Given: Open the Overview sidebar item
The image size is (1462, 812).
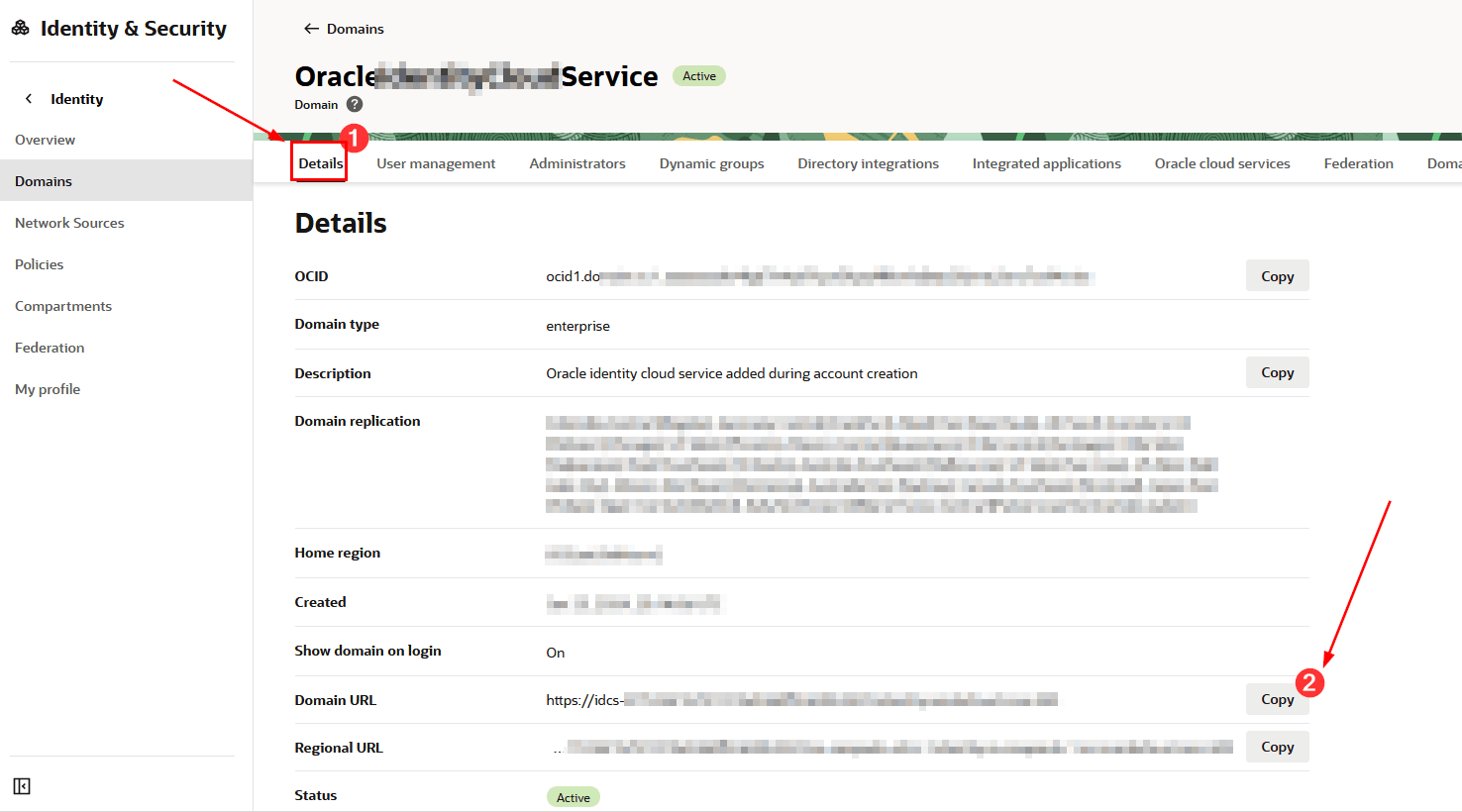Looking at the screenshot, I should click(x=45, y=140).
